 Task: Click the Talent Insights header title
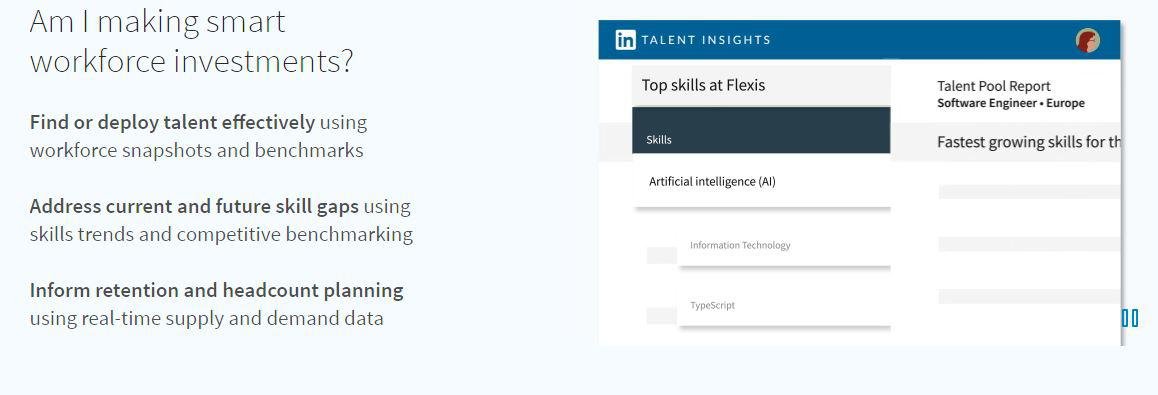pyautogui.click(x=705, y=40)
